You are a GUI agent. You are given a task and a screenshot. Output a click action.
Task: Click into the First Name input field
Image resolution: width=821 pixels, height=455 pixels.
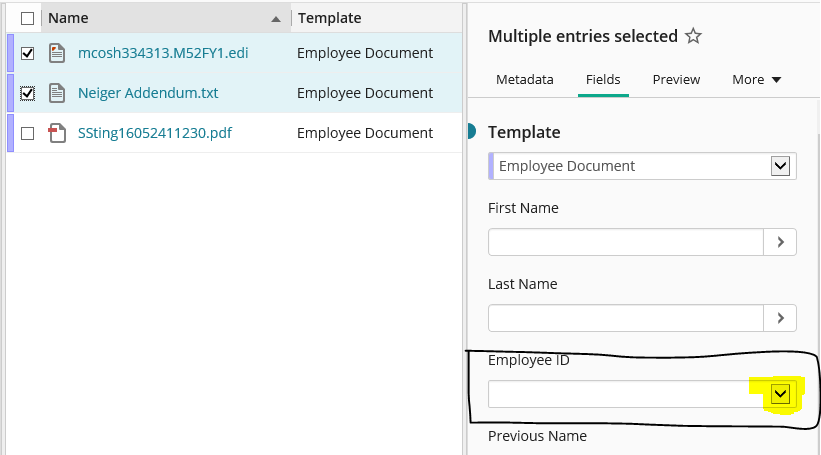click(x=626, y=242)
